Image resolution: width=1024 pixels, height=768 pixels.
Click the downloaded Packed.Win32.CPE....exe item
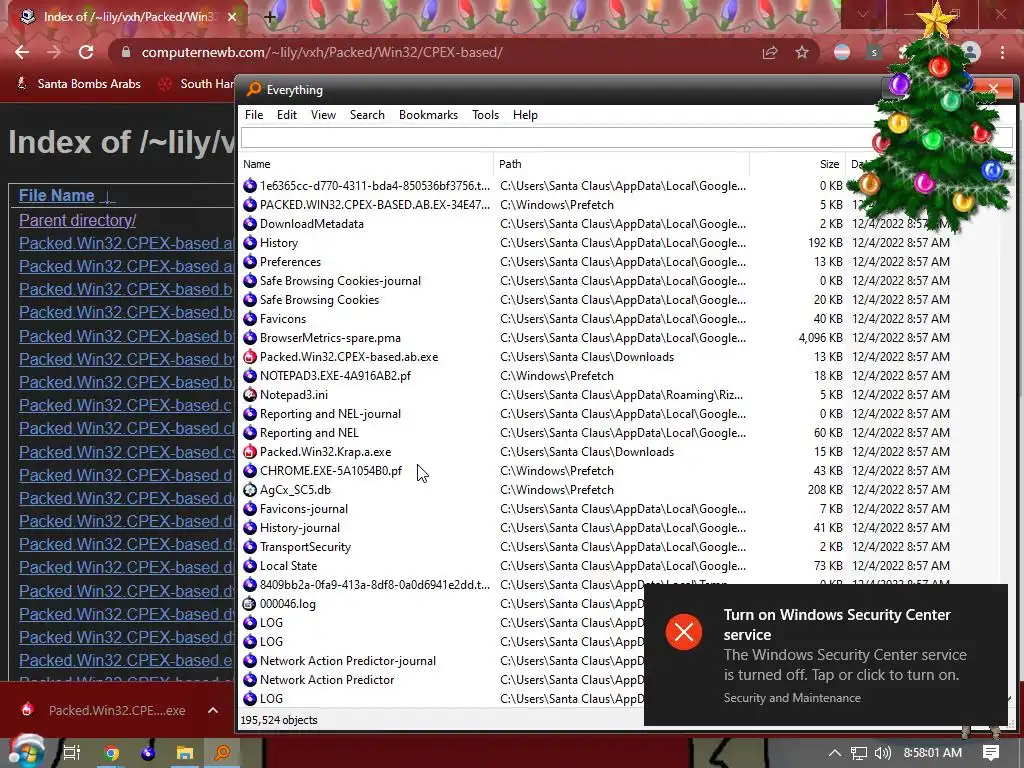104,710
